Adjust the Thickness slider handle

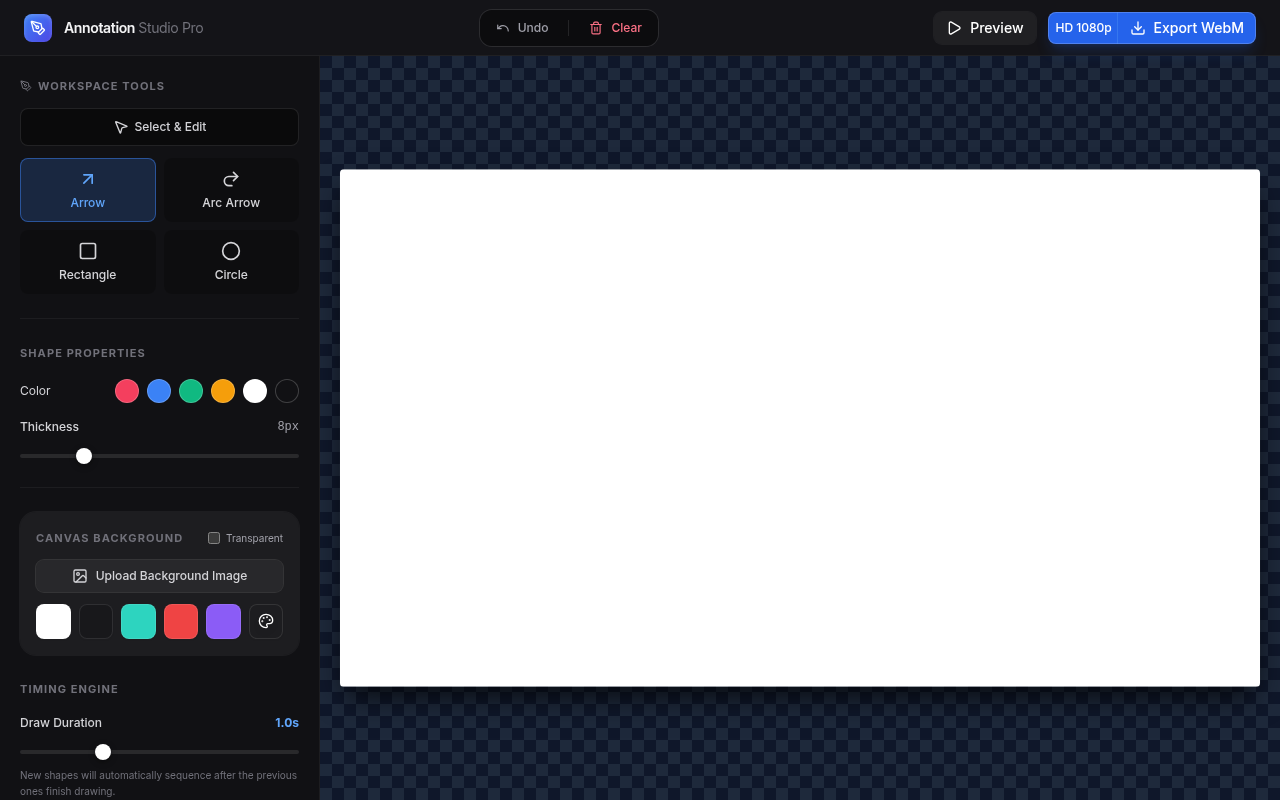[x=84, y=456]
